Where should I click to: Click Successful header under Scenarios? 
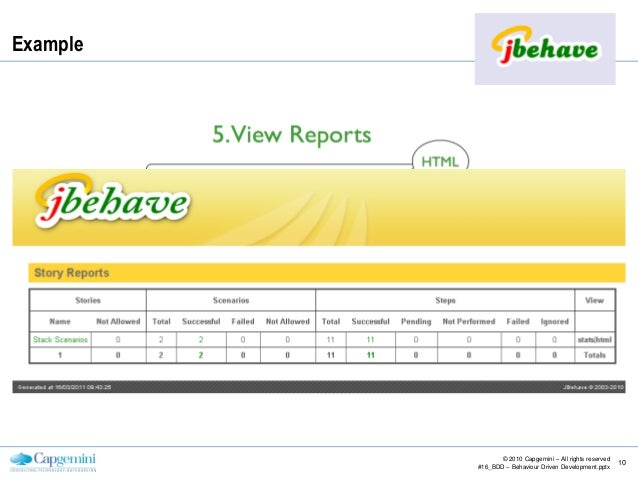point(201,322)
